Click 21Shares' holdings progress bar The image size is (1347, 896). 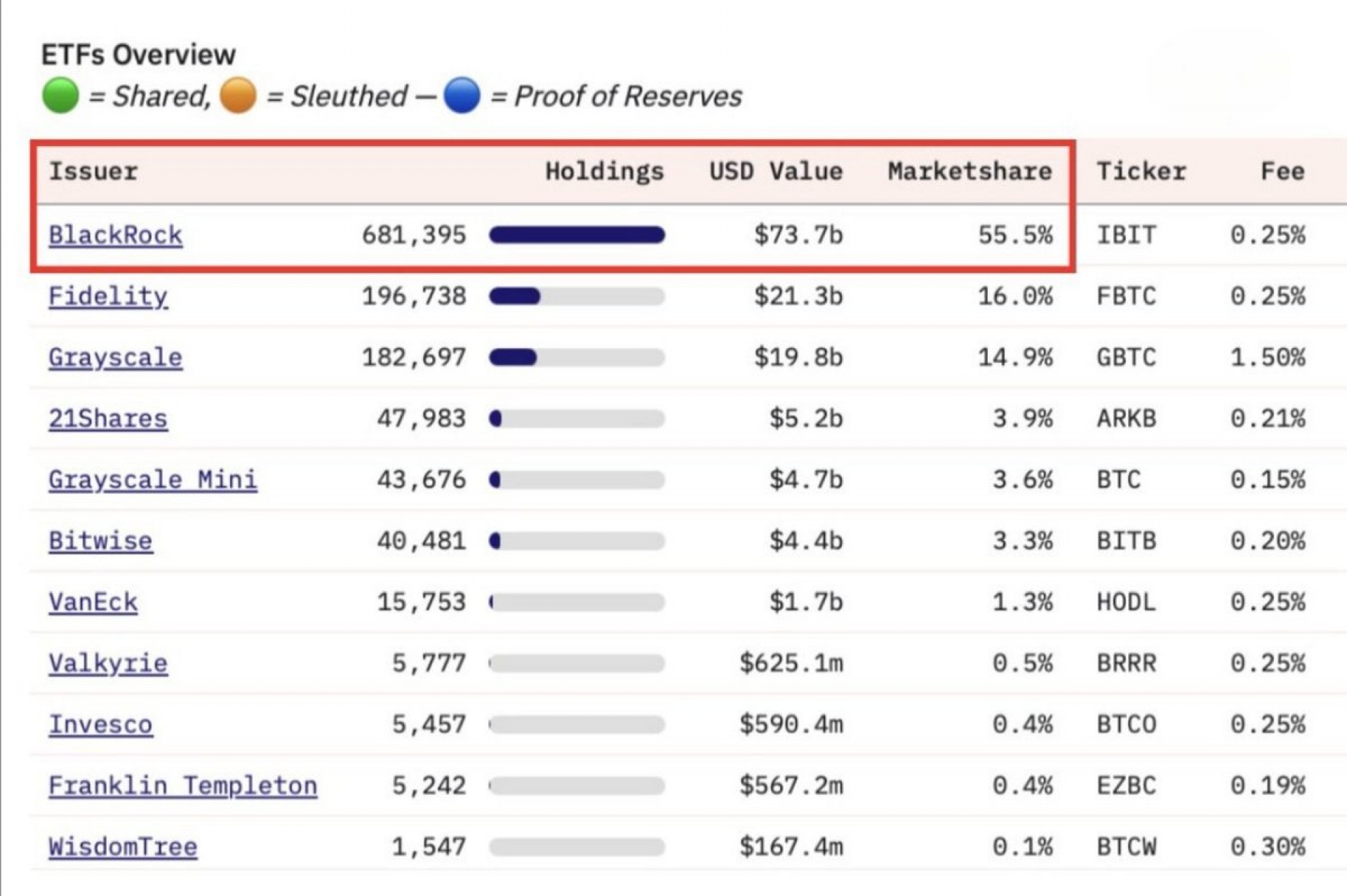point(577,419)
